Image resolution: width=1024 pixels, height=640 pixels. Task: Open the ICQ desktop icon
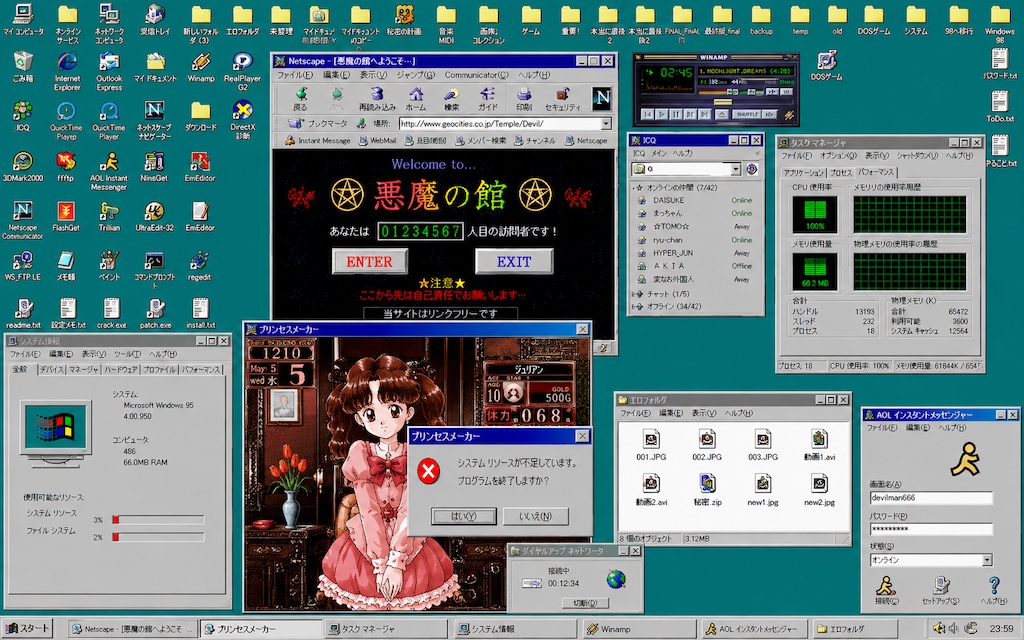click(x=22, y=116)
